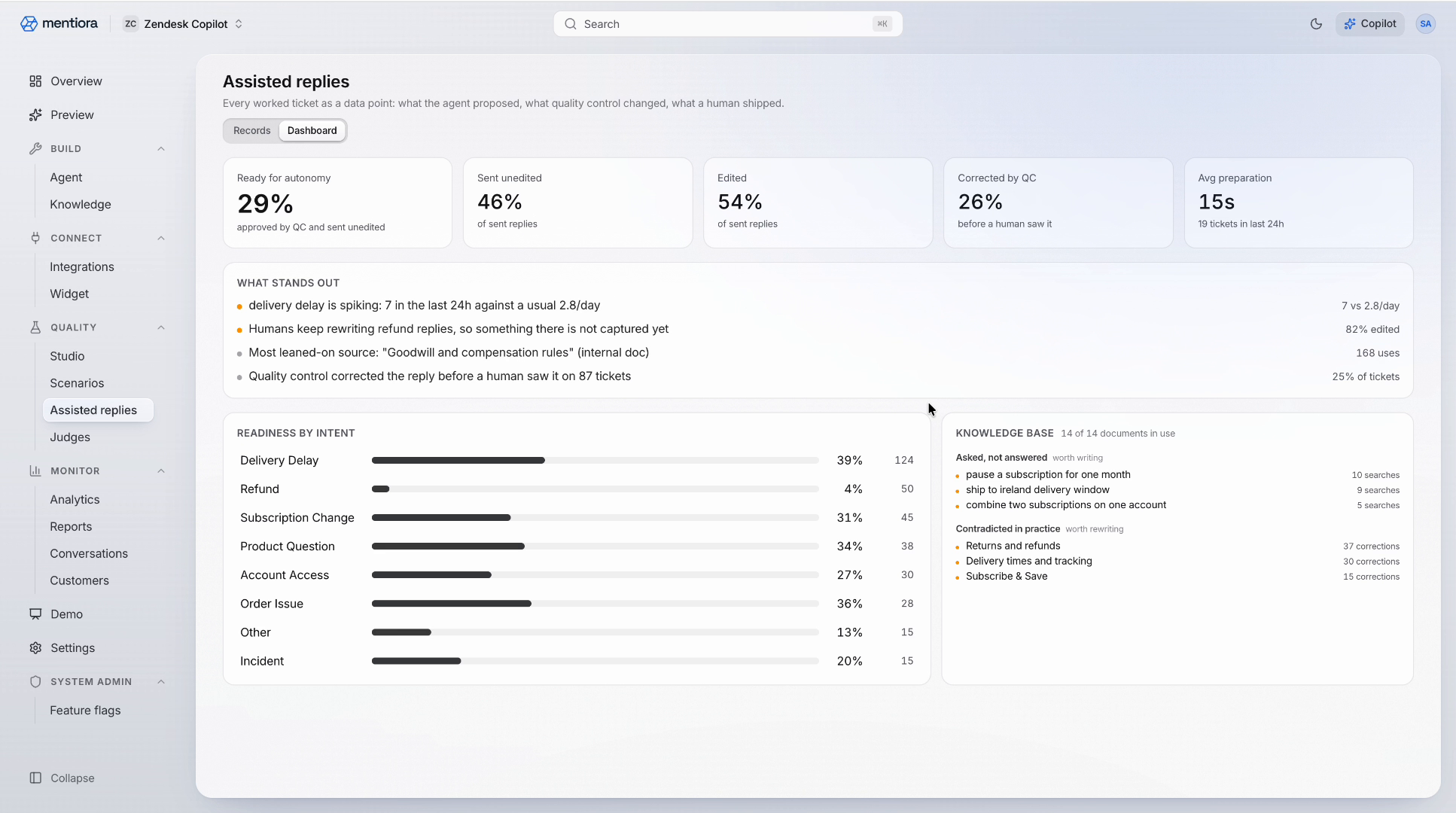The height and width of the screenshot is (813, 1456).
Task: Click the Connect plug icon
Action: 35,238
